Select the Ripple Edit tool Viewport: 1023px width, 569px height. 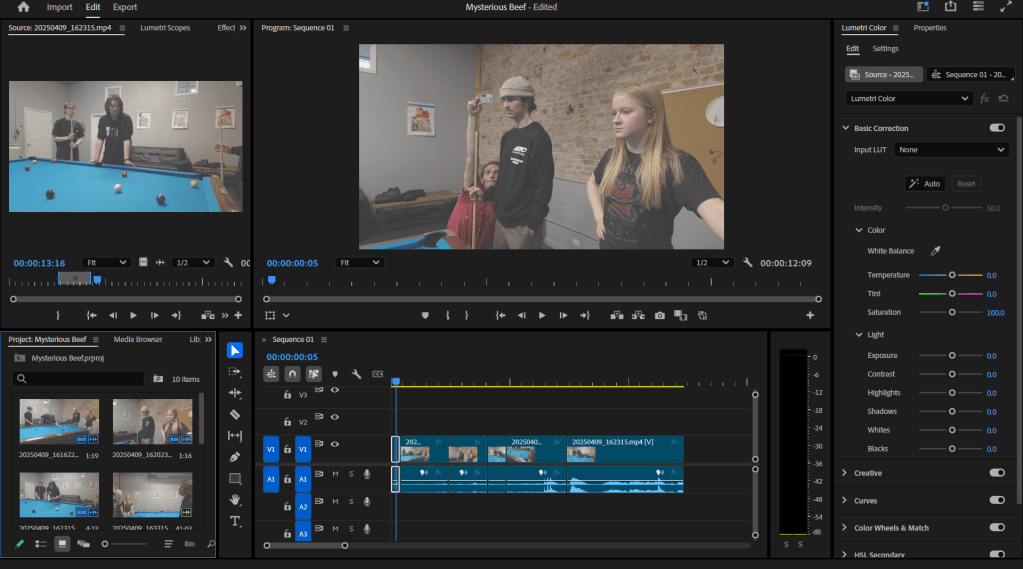coord(235,393)
